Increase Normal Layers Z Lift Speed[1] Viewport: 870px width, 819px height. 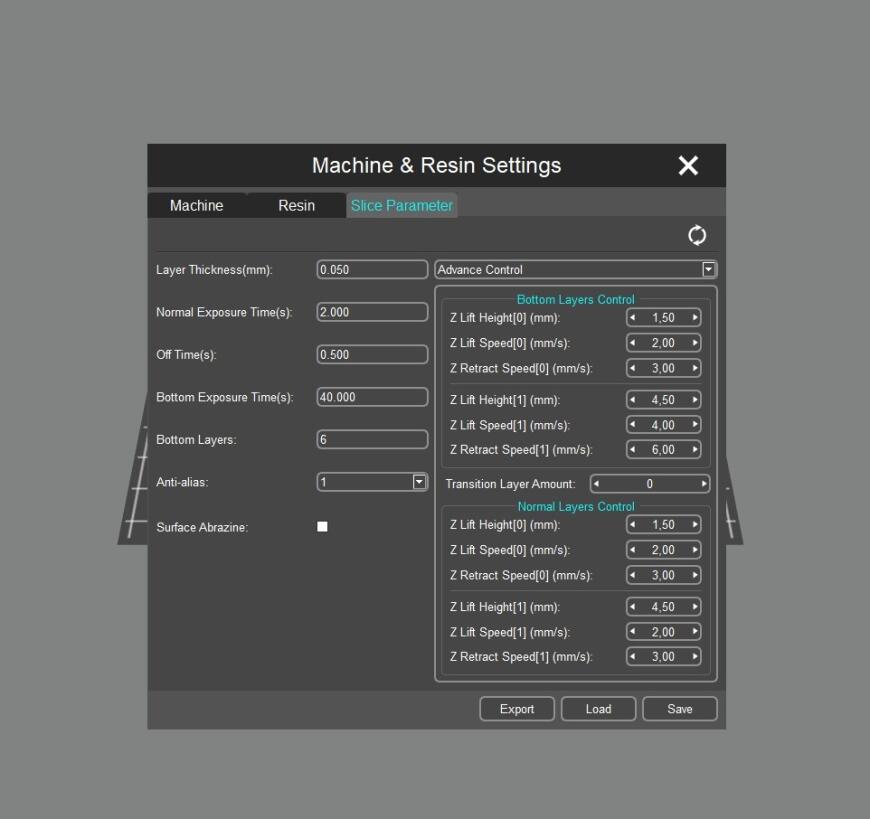coord(695,632)
